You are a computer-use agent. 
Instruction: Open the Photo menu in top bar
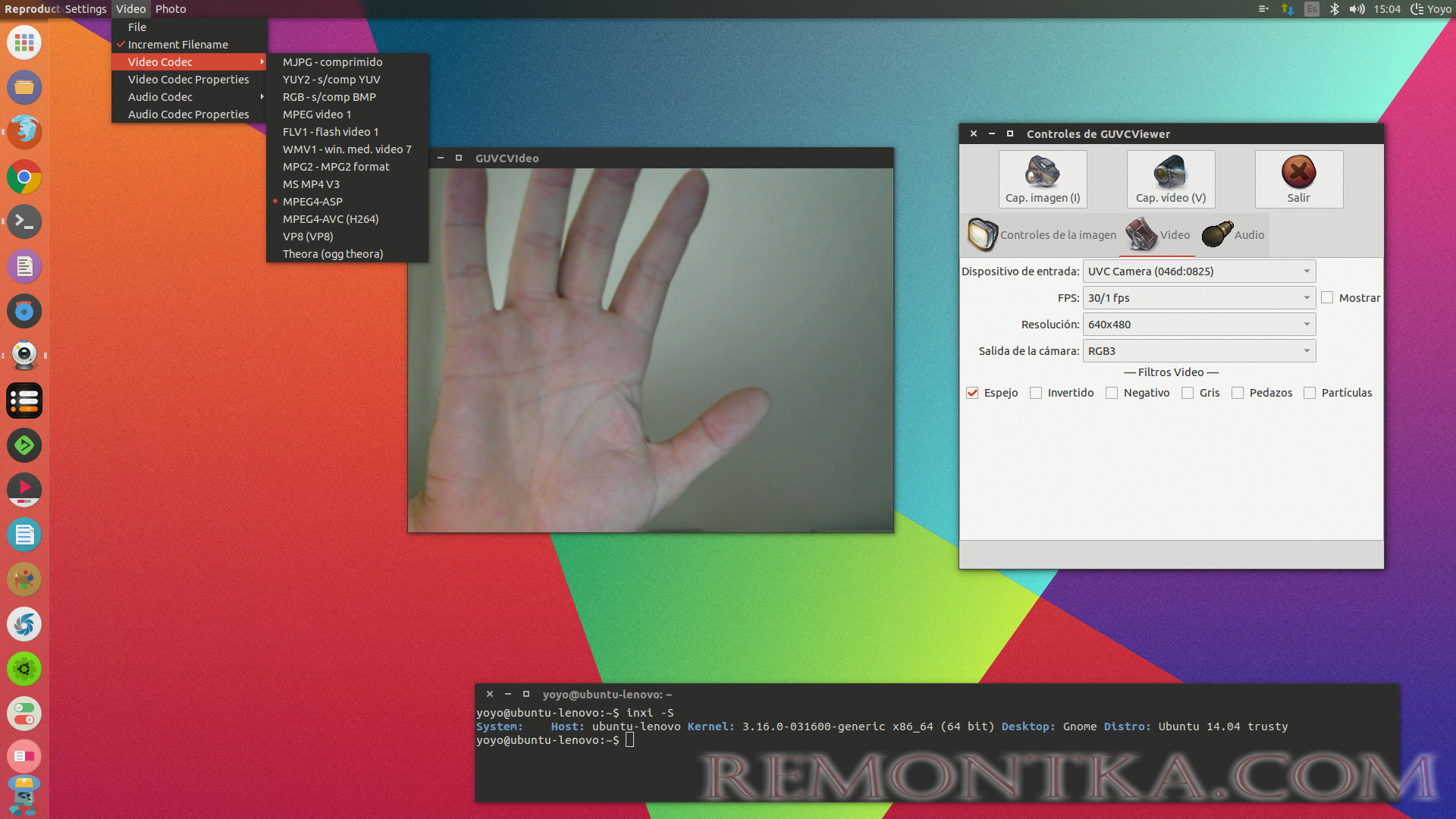point(171,9)
